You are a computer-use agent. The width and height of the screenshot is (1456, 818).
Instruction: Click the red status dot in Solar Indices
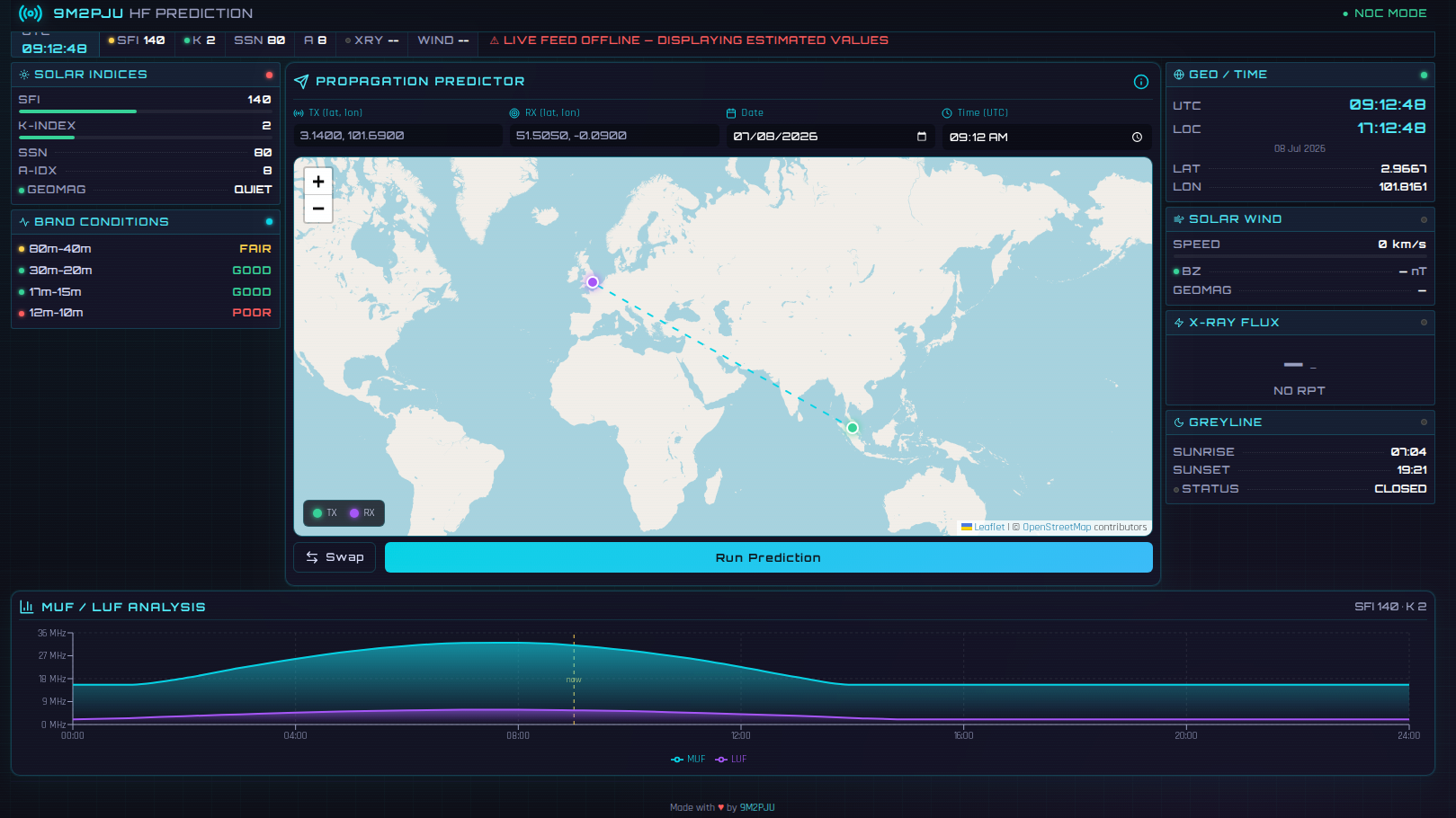(269, 75)
